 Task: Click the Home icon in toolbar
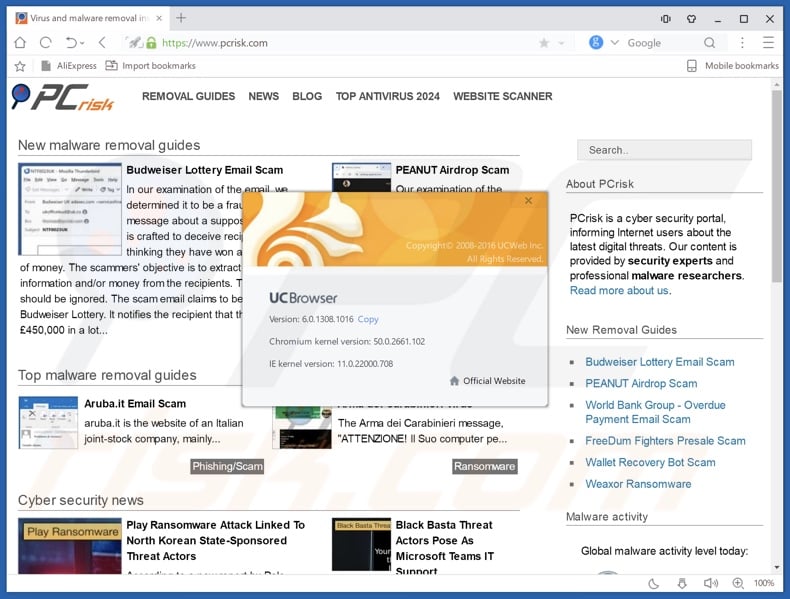pos(20,43)
